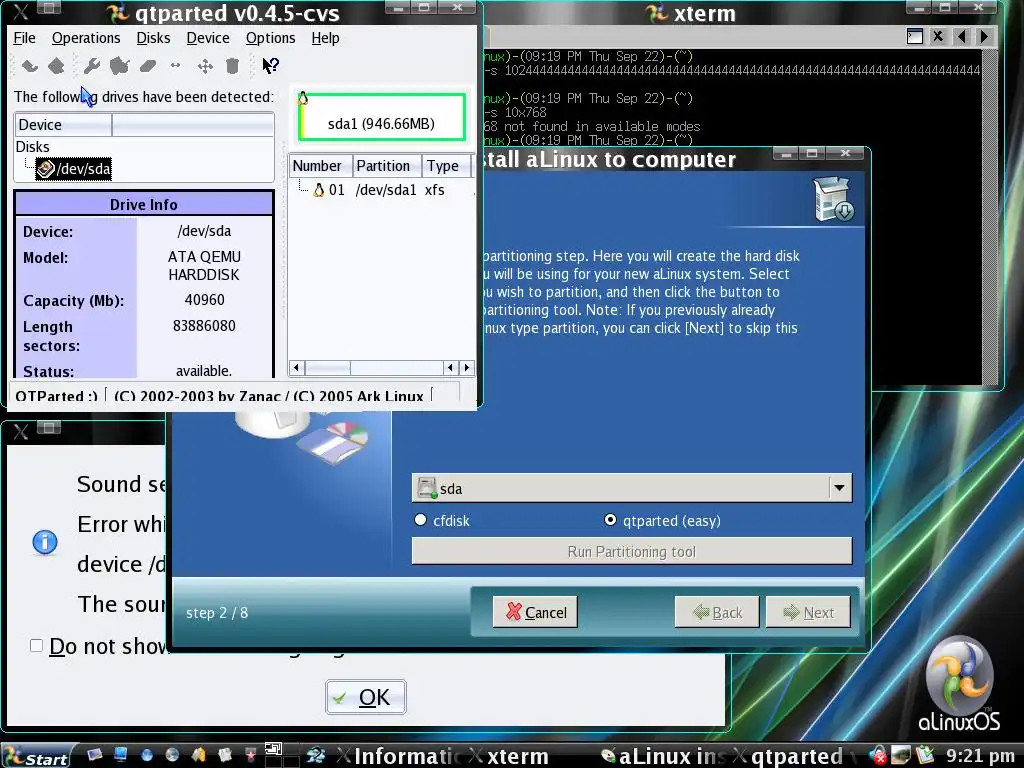Click the first quick-launch icon beside Start
Image resolution: width=1024 pixels, height=768 pixels.
click(x=94, y=755)
